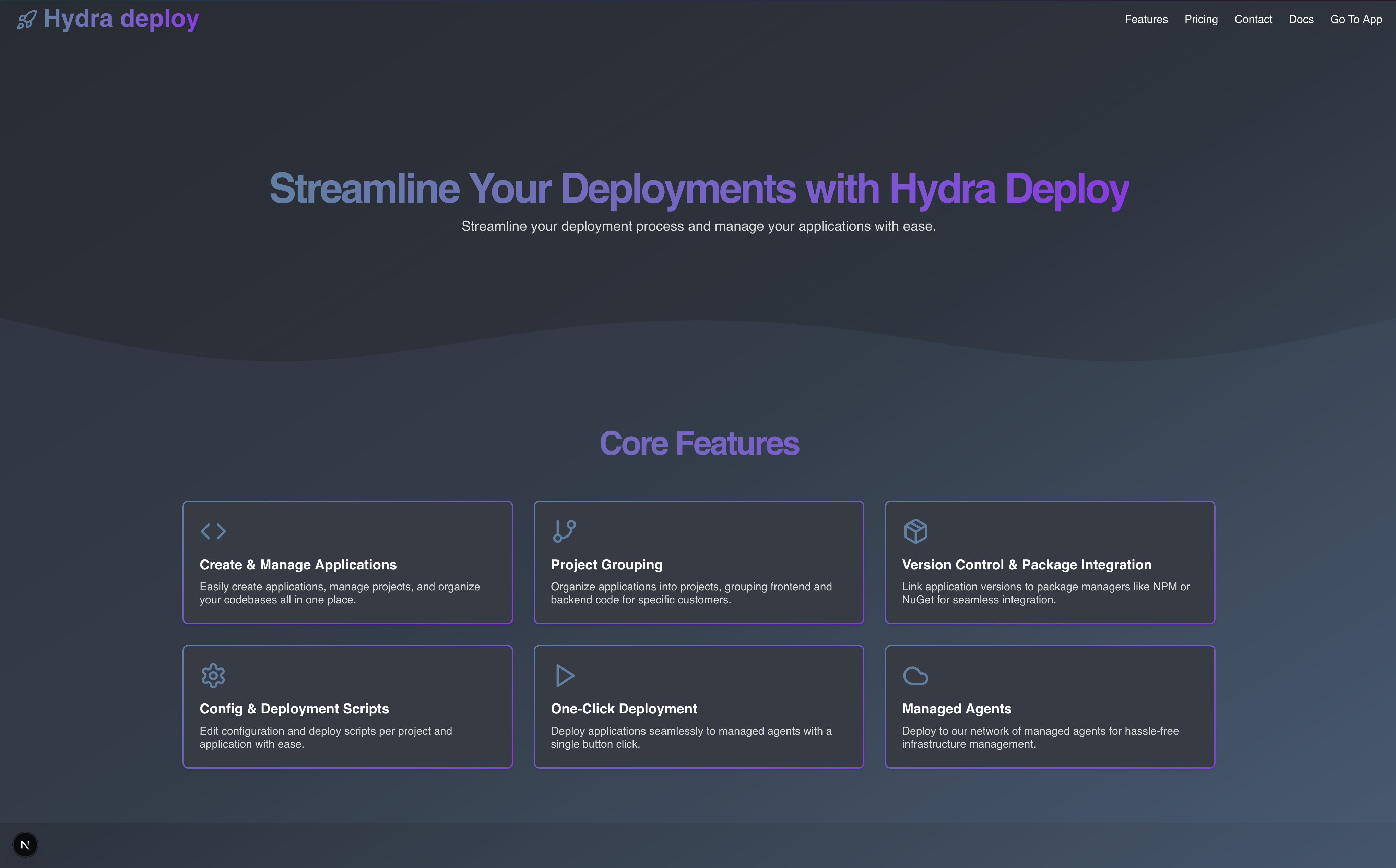Click the package box icon
This screenshot has width=1396, height=868.
915,531
